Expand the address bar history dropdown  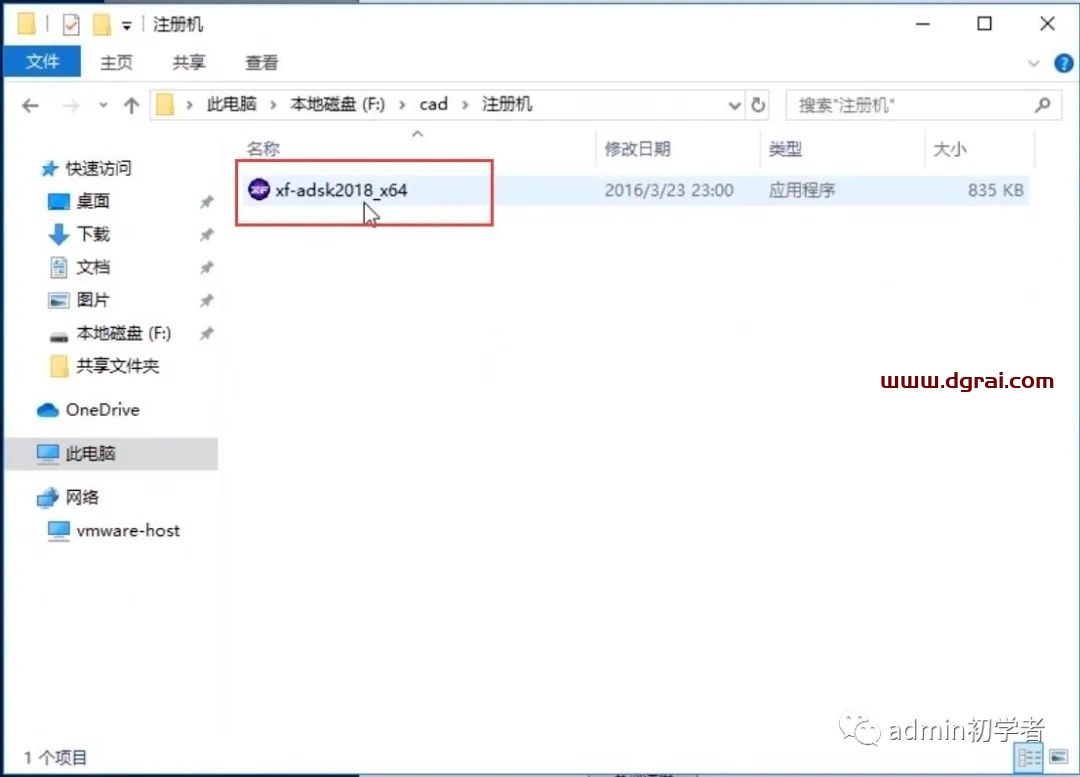734,105
